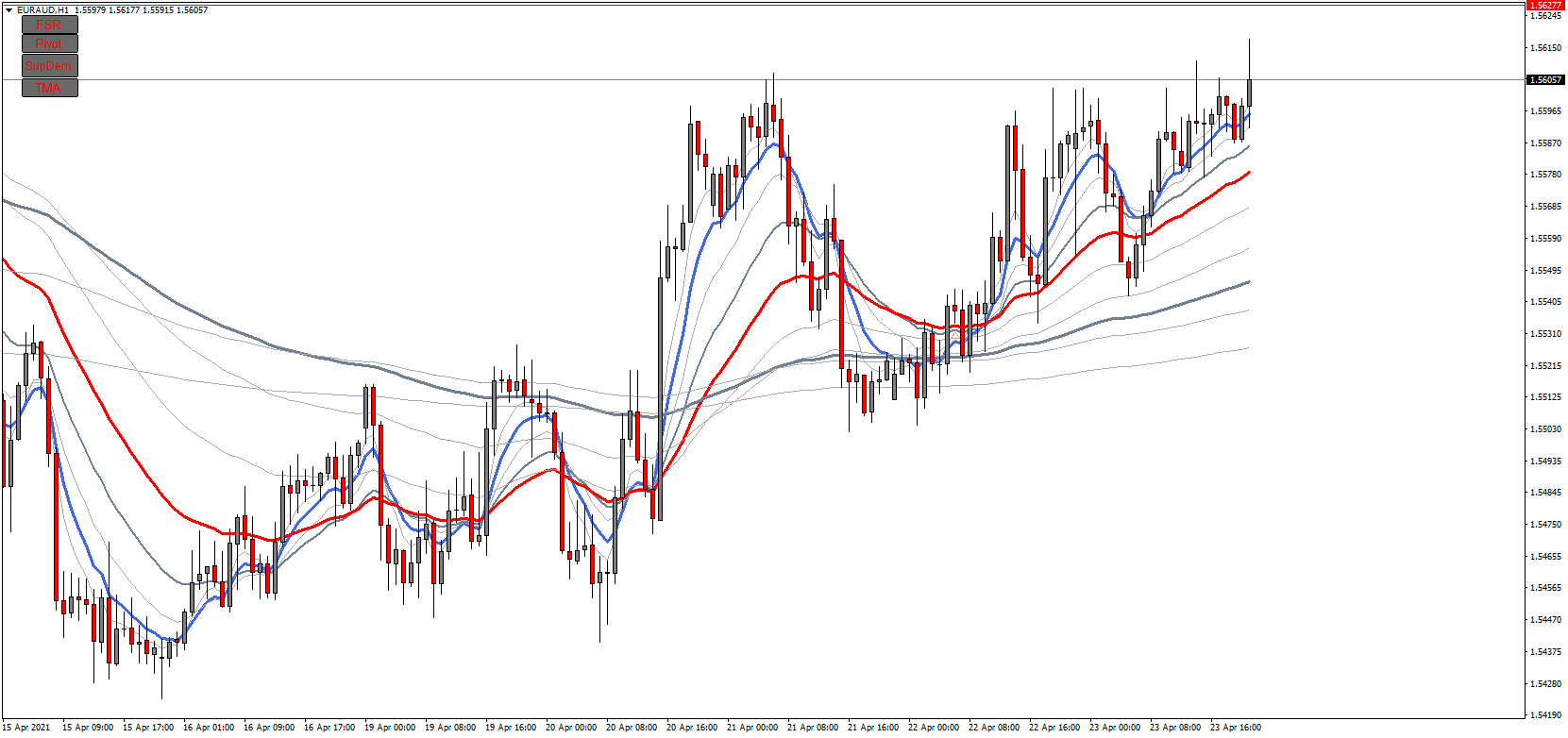Click price axis label 1.54935
1568x738 pixels.
point(1545,461)
